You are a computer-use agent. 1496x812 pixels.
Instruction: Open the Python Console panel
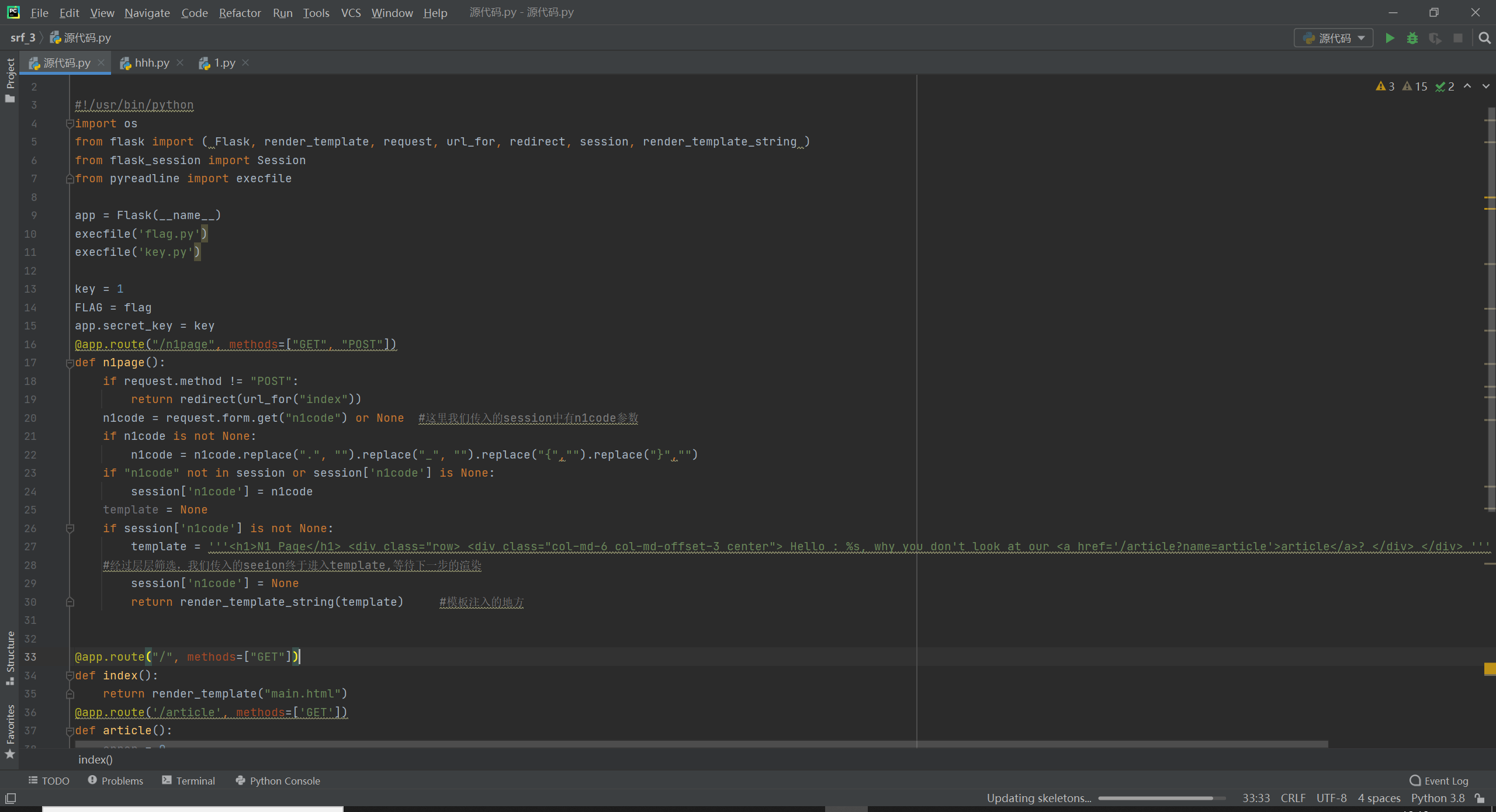coord(284,780)
